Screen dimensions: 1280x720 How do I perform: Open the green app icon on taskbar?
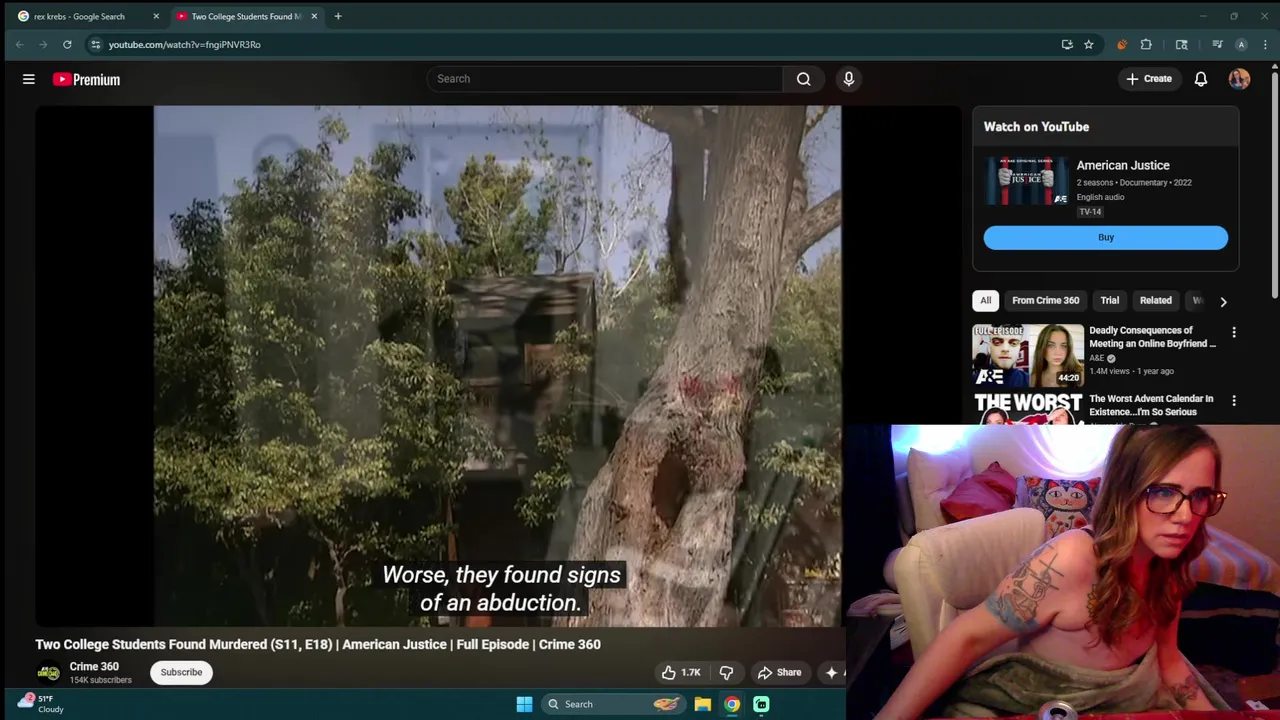(x=761, y=704)
